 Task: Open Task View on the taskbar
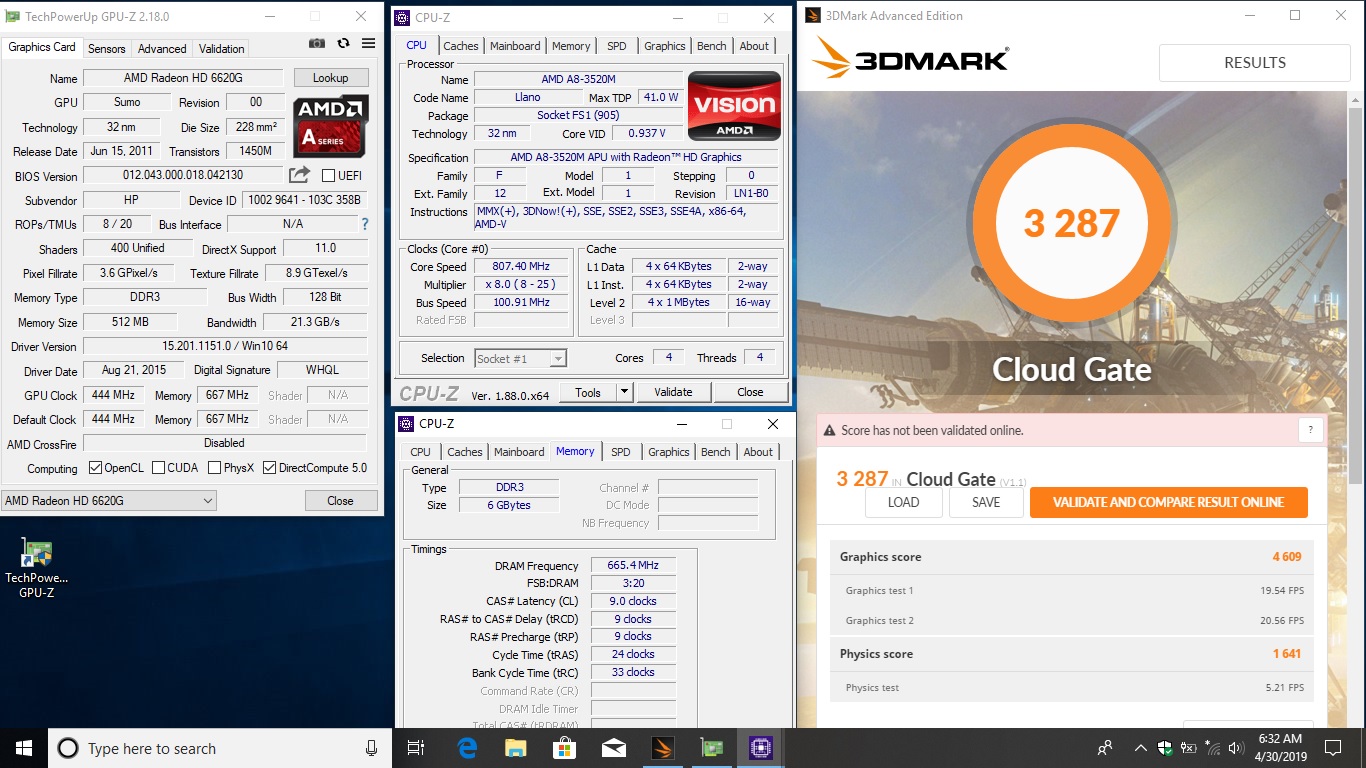416,747
